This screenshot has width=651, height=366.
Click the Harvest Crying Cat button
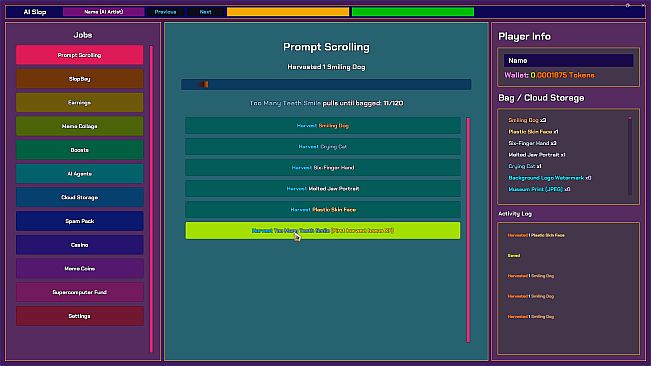[323, 146]
